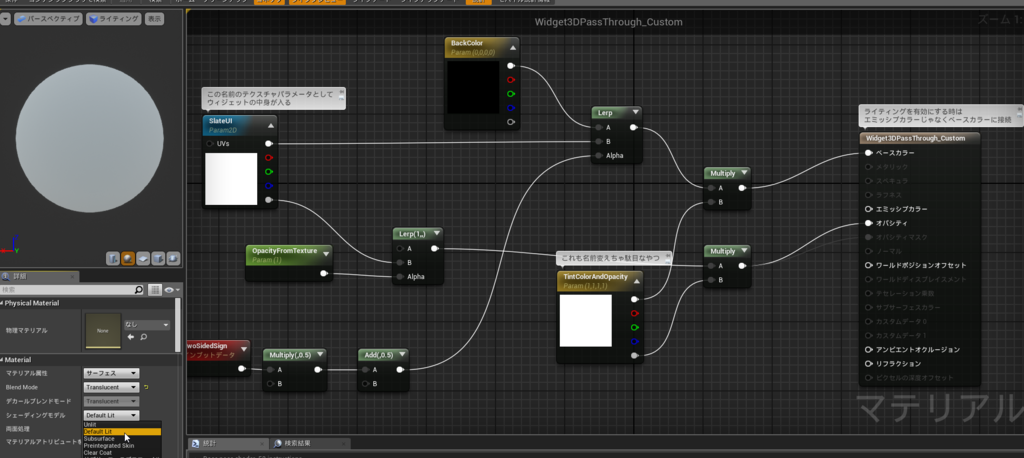The height and width of the screenshot is (458, 1024).
Task: Choose Default Lit from shading model list
Action: 121,432
